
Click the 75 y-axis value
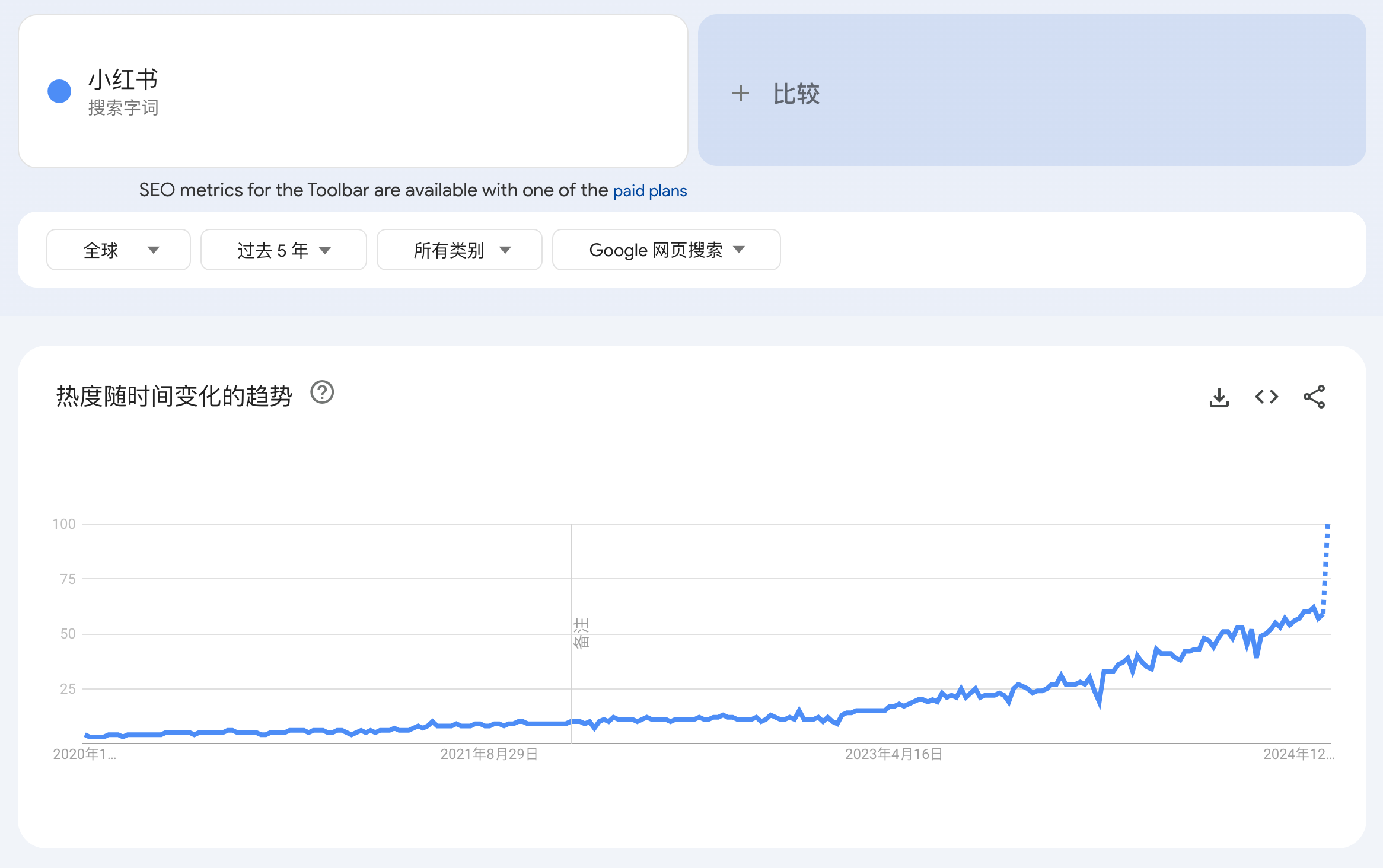68,579
